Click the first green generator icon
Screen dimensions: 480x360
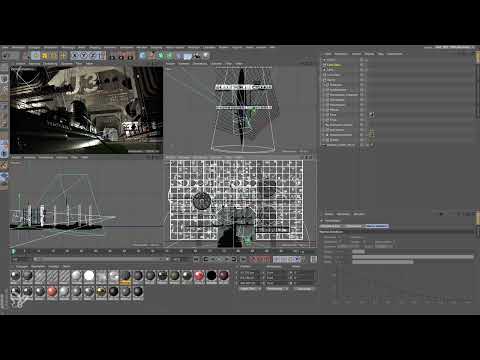[161, 56]
